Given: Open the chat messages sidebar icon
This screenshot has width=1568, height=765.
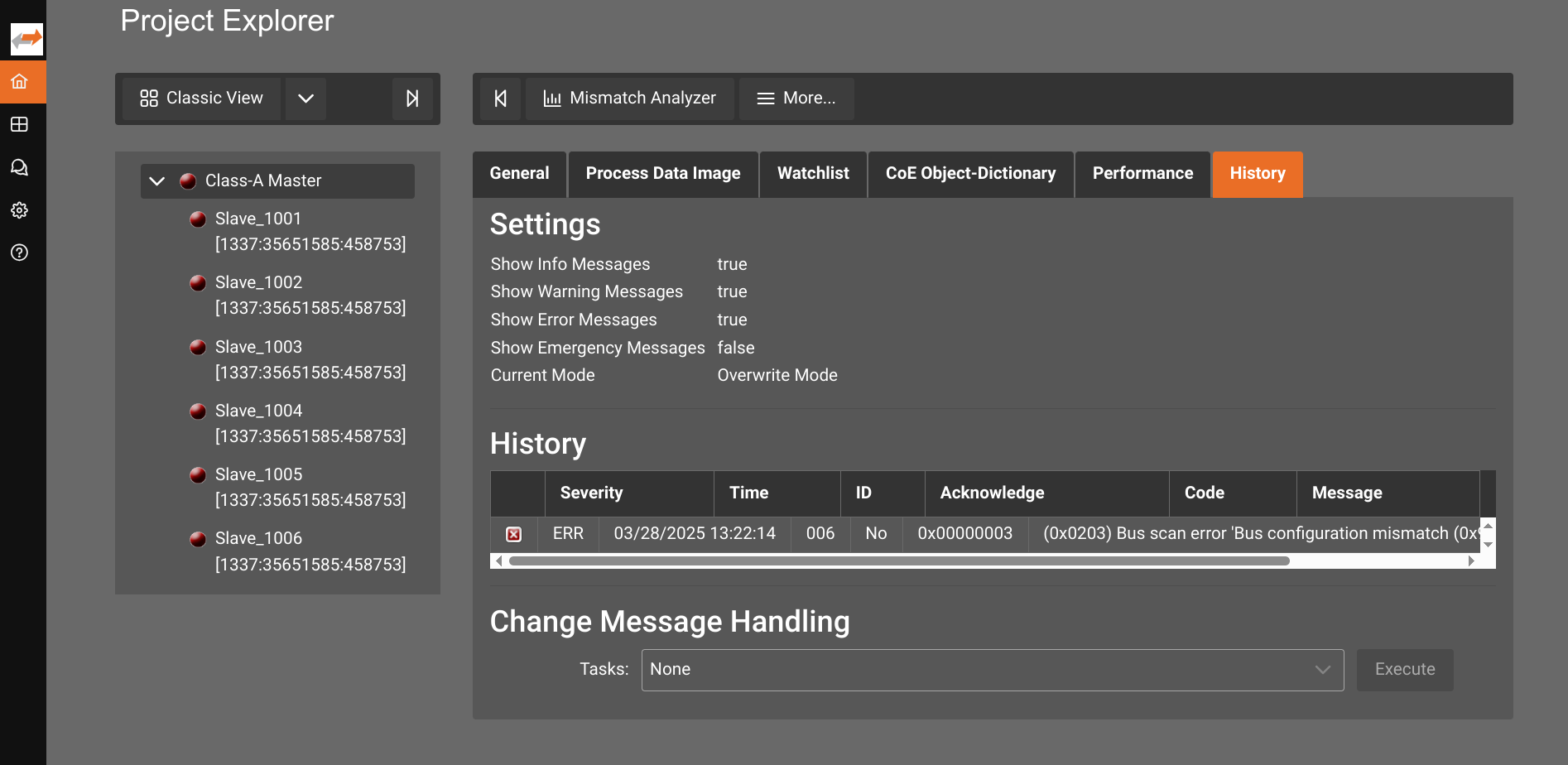Looking at the screenshot, I should pyautogui.click(x=20, y=167).
